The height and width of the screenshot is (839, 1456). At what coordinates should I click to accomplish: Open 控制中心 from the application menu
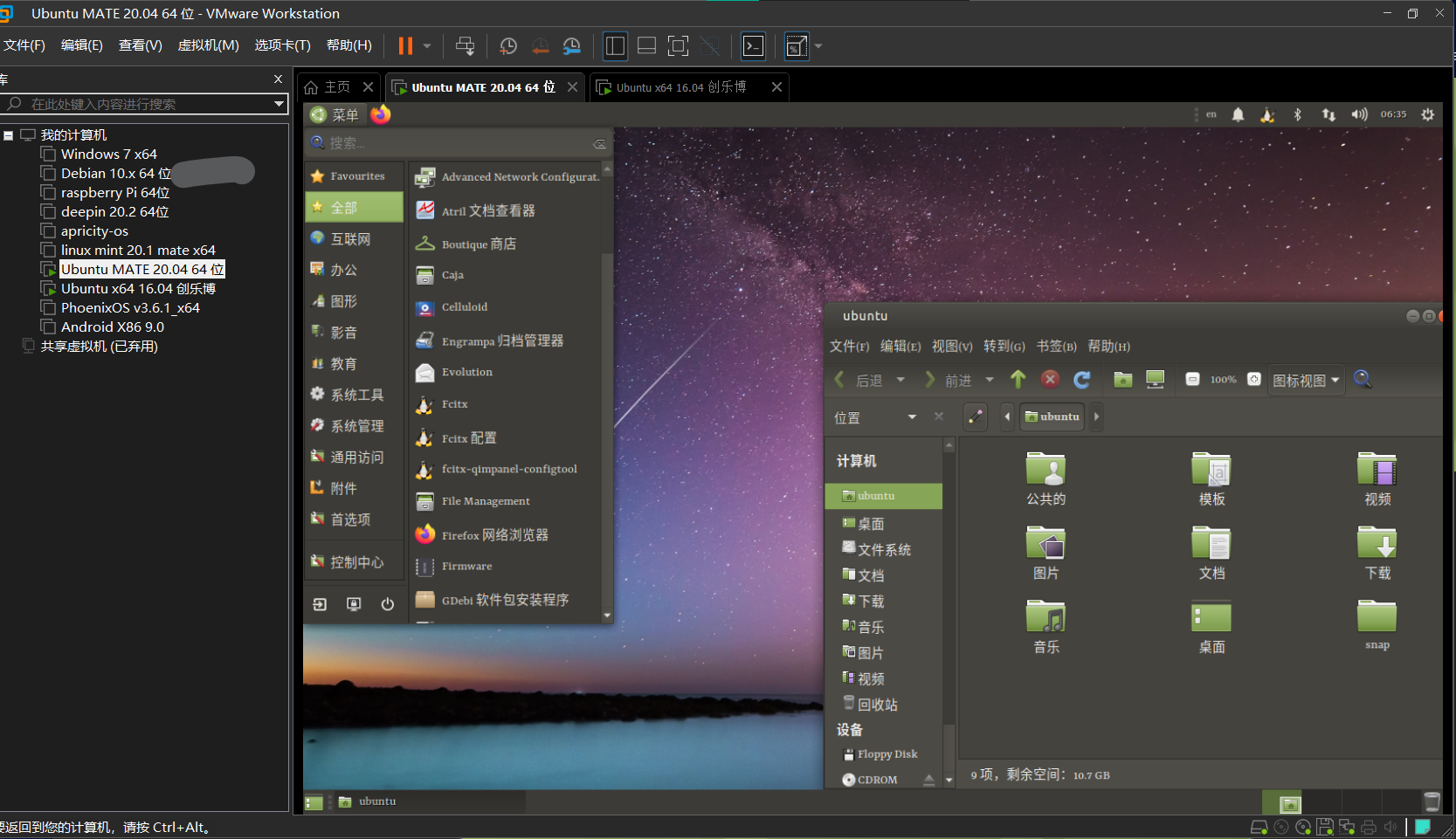[356, 562]
